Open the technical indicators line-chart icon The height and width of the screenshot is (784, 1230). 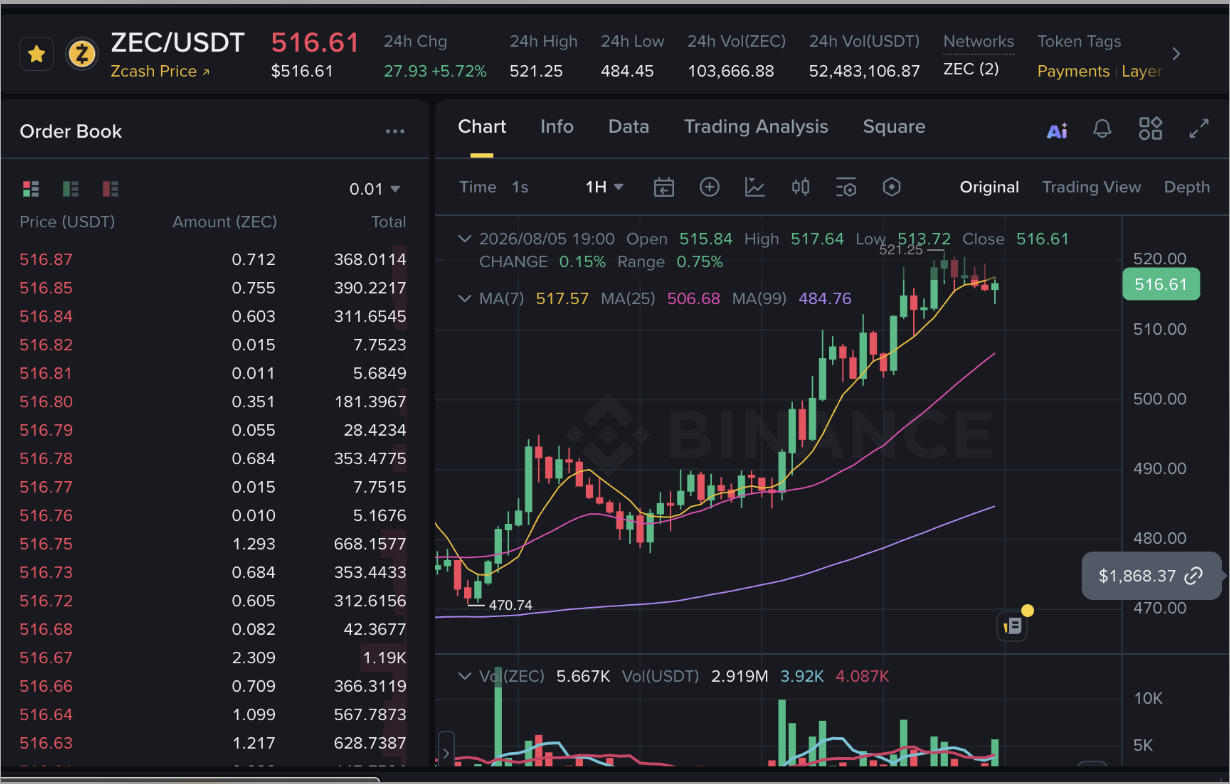755,187
